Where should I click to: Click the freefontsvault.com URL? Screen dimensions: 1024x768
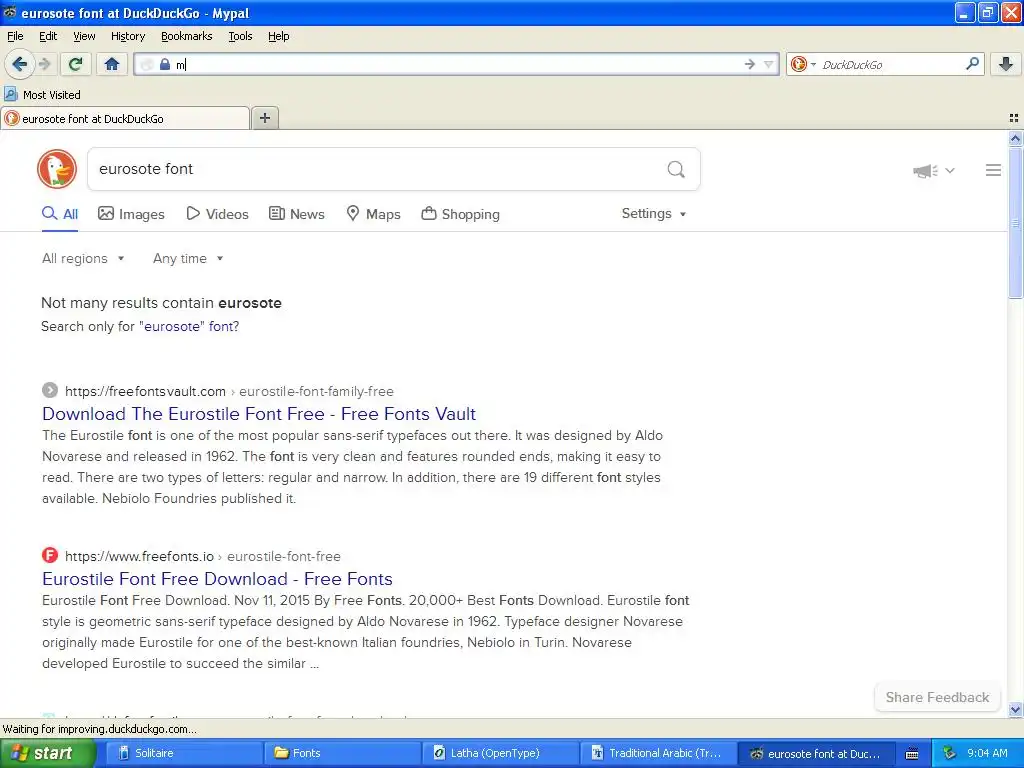click(x=145, y=391)
